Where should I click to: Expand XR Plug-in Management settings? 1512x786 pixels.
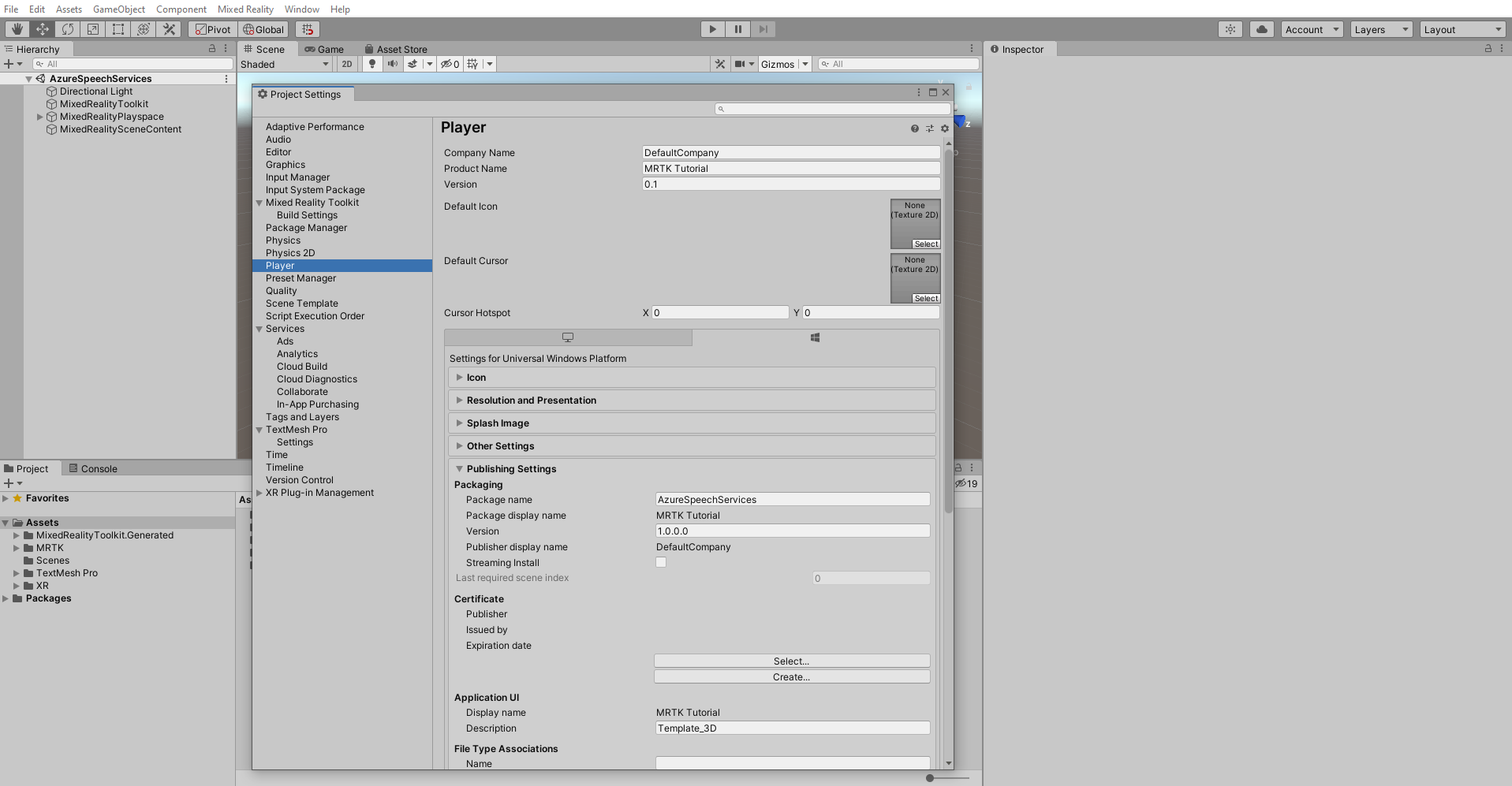(x=259, y=493)
